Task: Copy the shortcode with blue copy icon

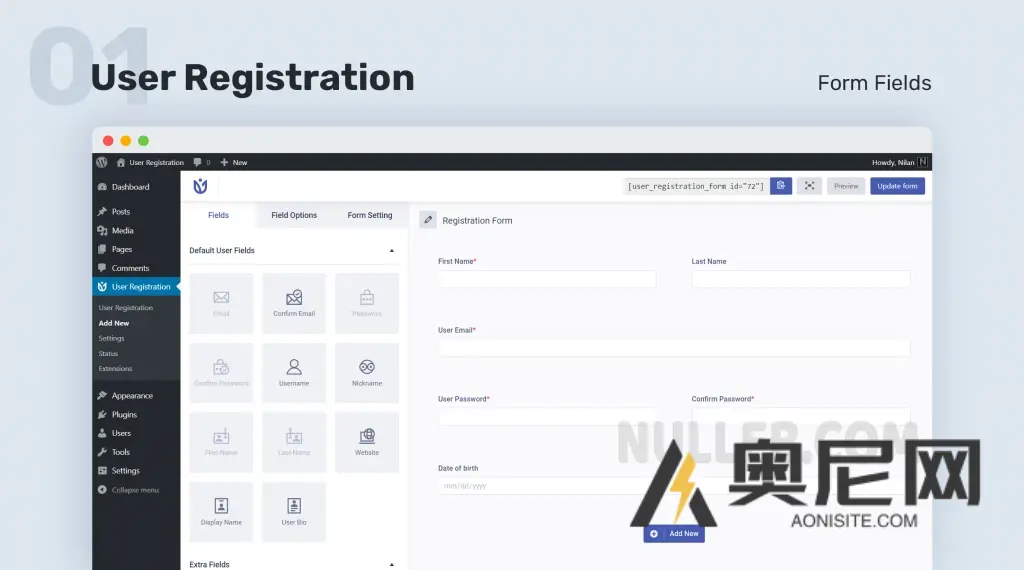Action: (781, 186)
